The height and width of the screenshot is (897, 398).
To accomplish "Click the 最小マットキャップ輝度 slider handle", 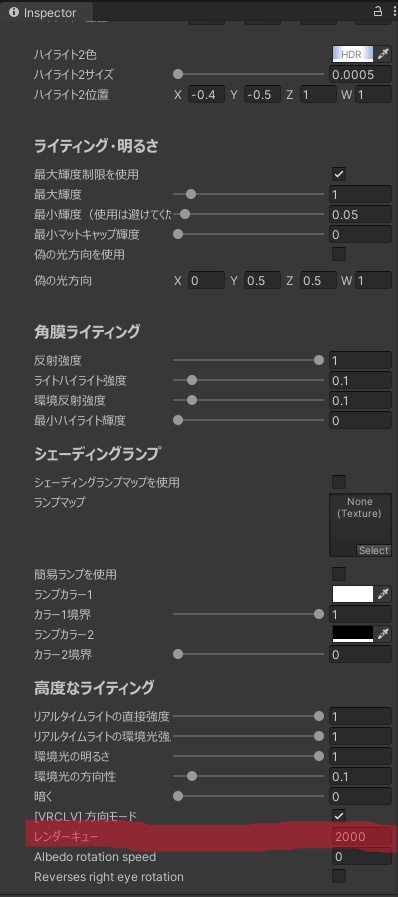I will point(178,234).
